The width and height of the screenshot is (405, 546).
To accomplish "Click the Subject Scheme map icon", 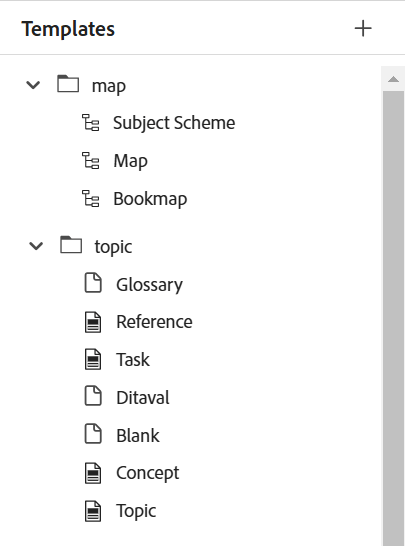I will tap(91, 123).
